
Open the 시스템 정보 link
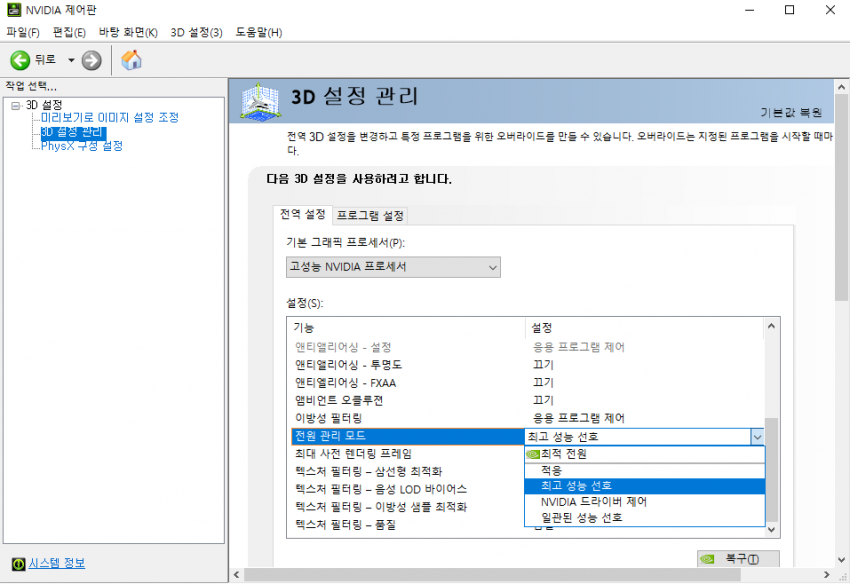pos(56,563)
